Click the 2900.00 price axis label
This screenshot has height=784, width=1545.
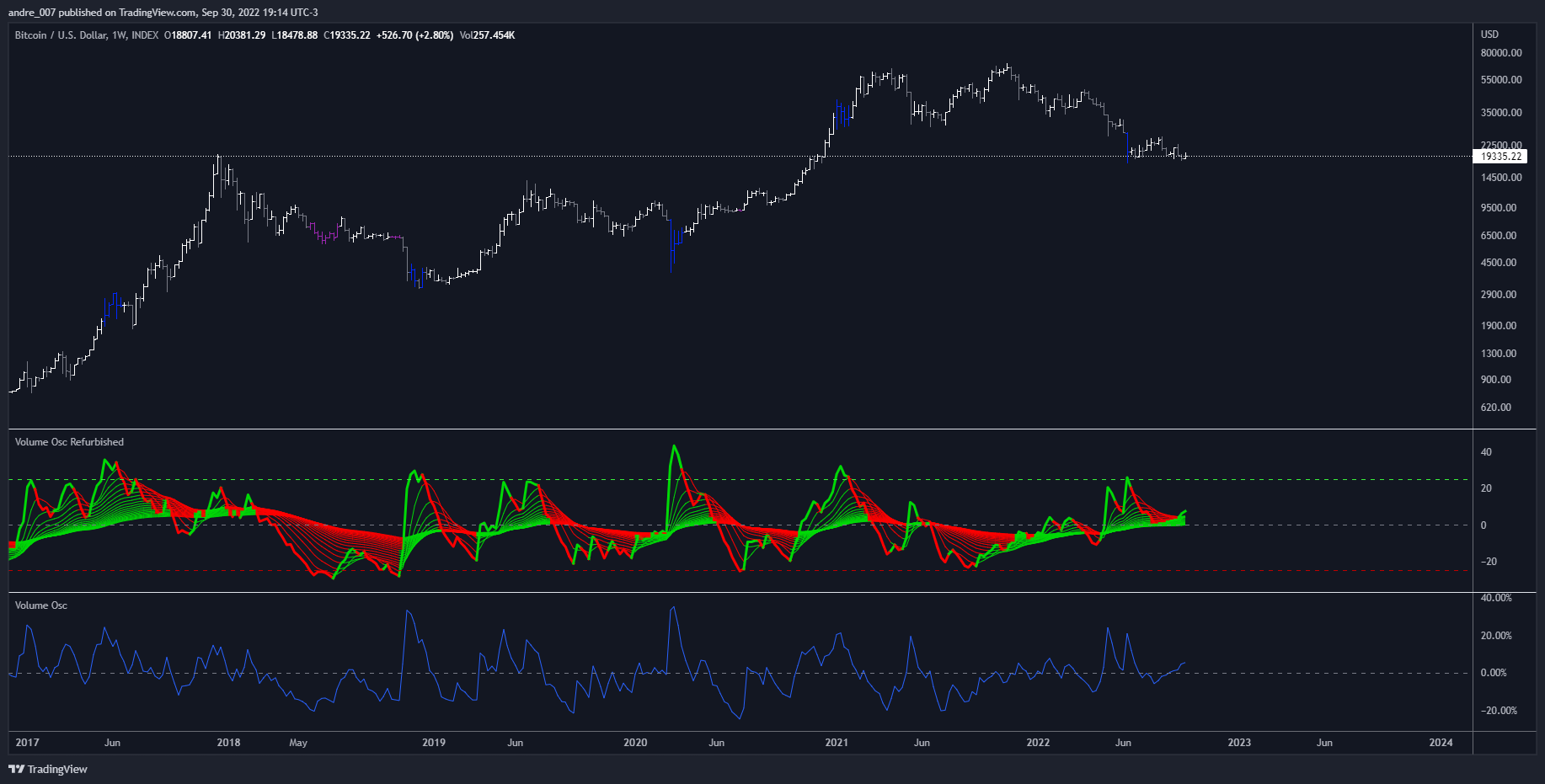[x=1499, y=295]
